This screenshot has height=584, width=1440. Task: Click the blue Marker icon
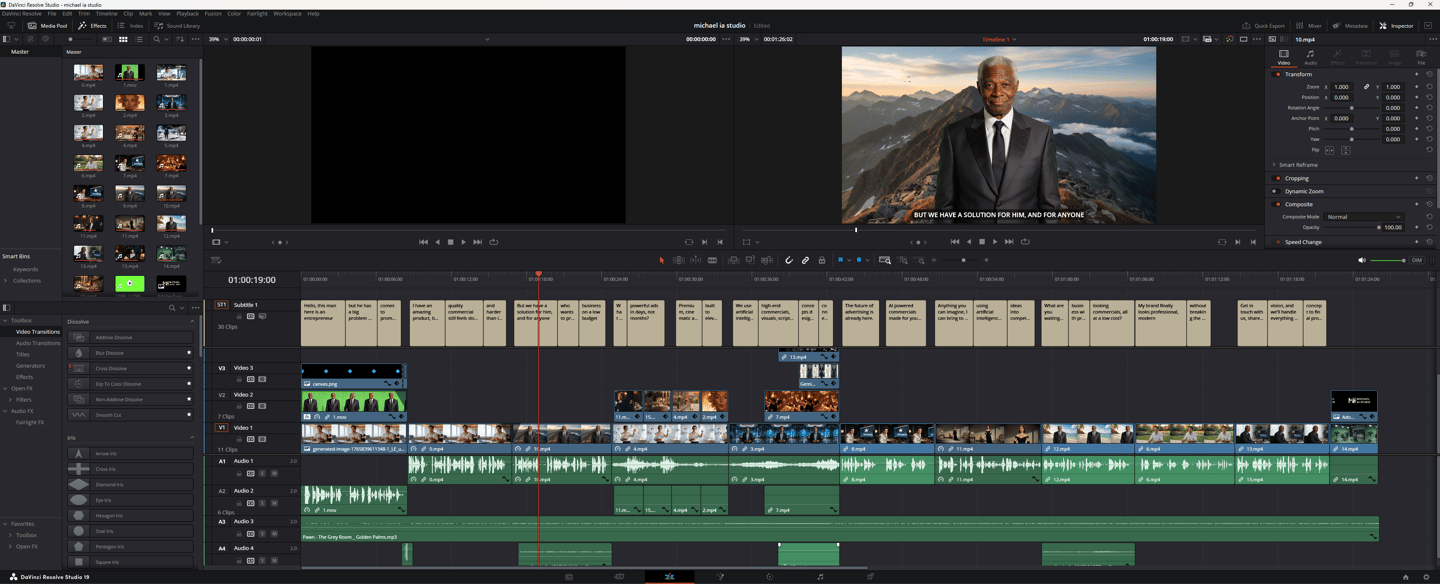tap(858, 260)
